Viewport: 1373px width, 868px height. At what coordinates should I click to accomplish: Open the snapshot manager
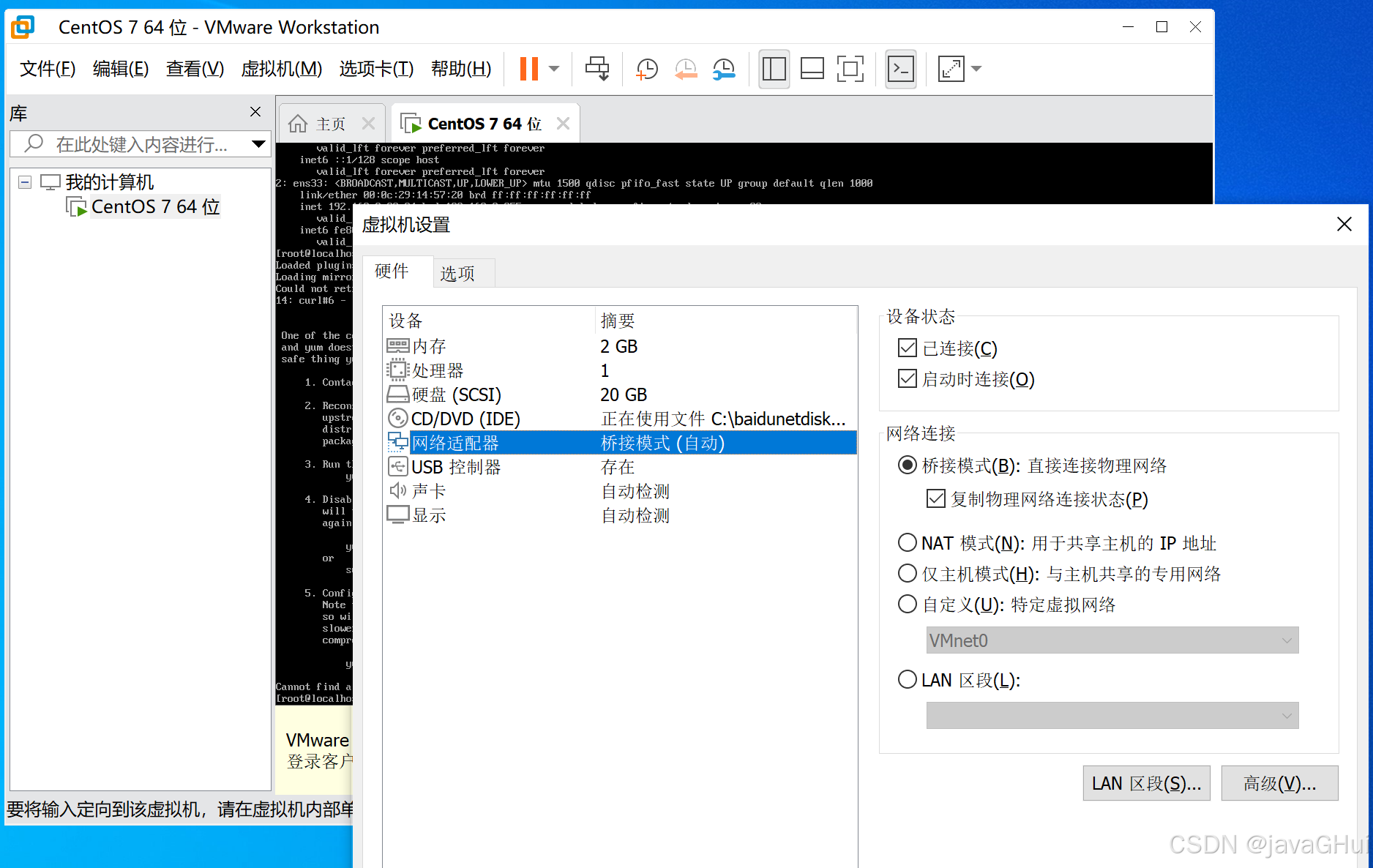(x=724, y=69)
